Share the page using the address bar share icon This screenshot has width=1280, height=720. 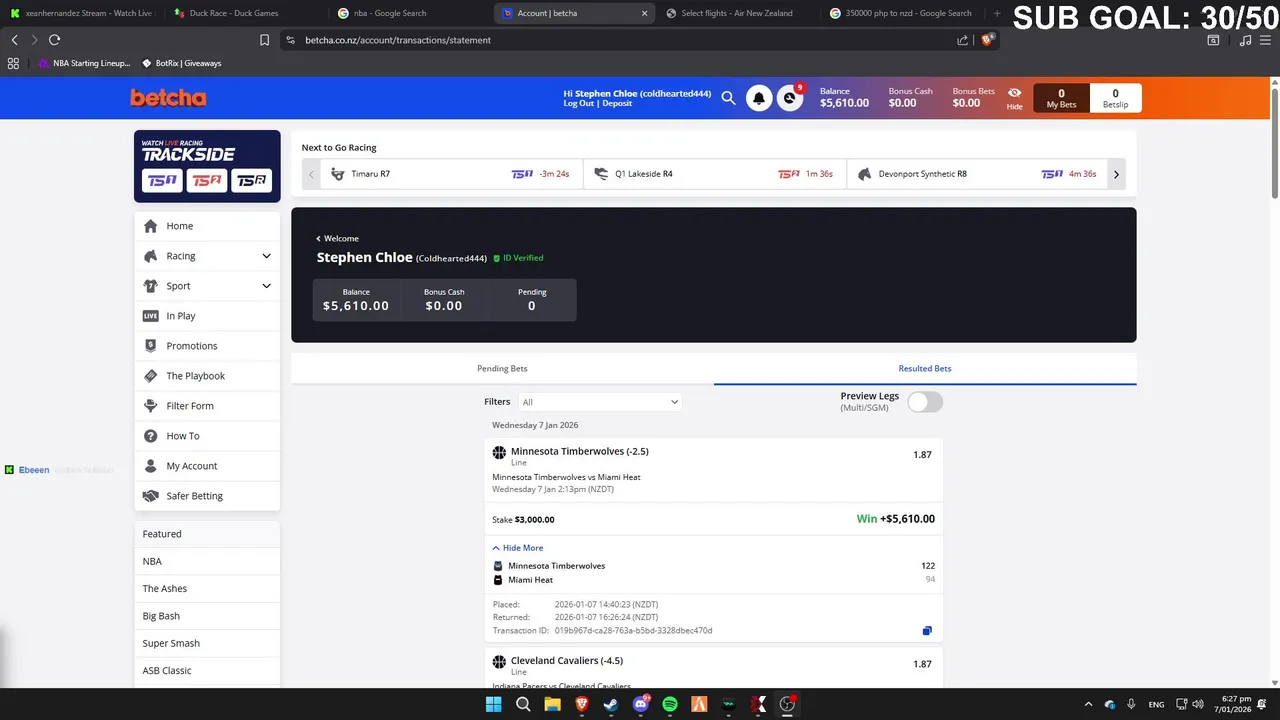962,40
